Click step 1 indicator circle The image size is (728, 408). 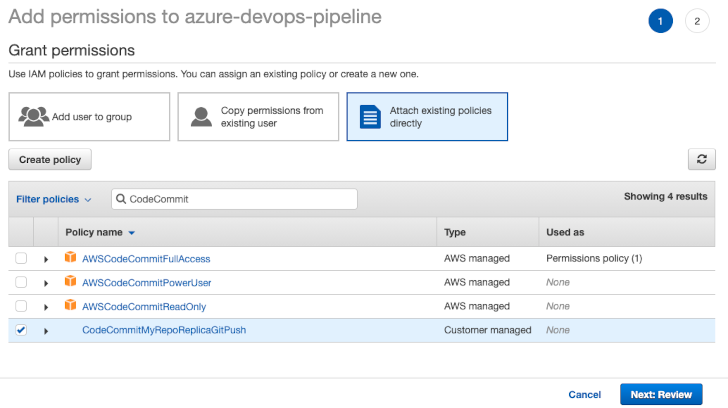660,21
